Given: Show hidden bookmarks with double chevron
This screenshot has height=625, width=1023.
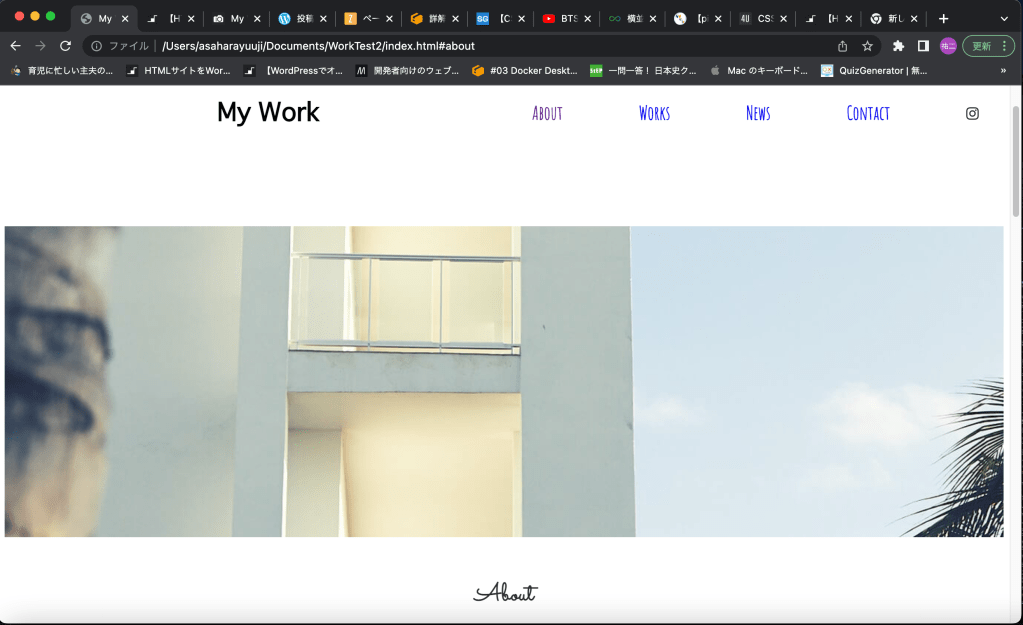Looking at the screenshot, I should pyautogui.click(x=1003, y=70).
